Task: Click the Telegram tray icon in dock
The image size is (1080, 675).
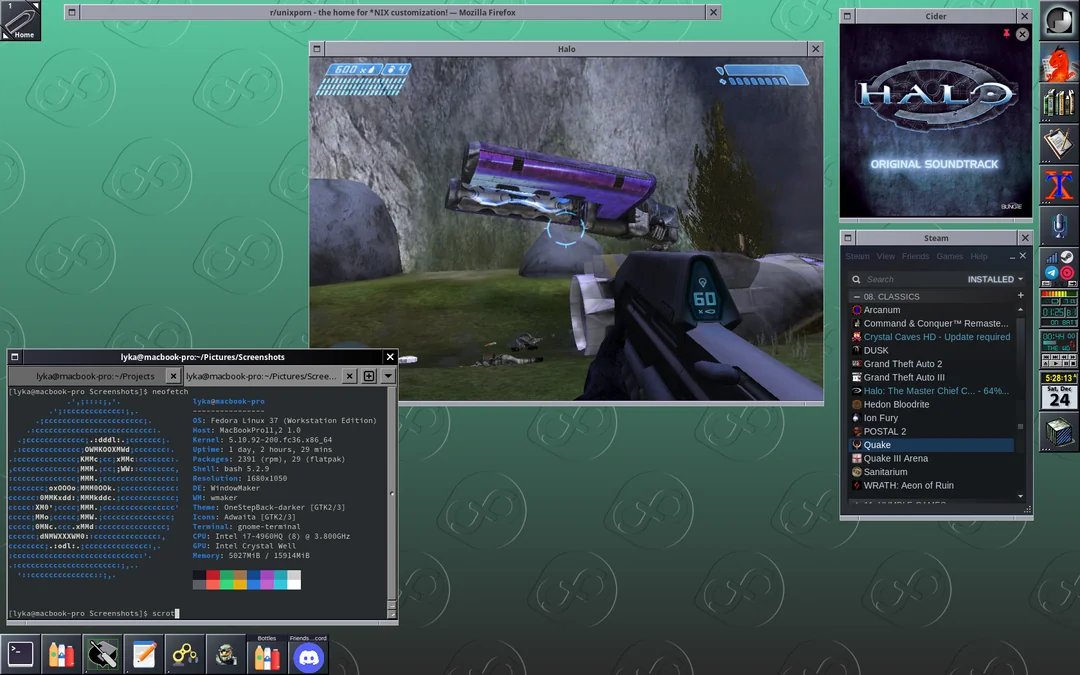Action: pyautogui.click(x=1051, y=273)
